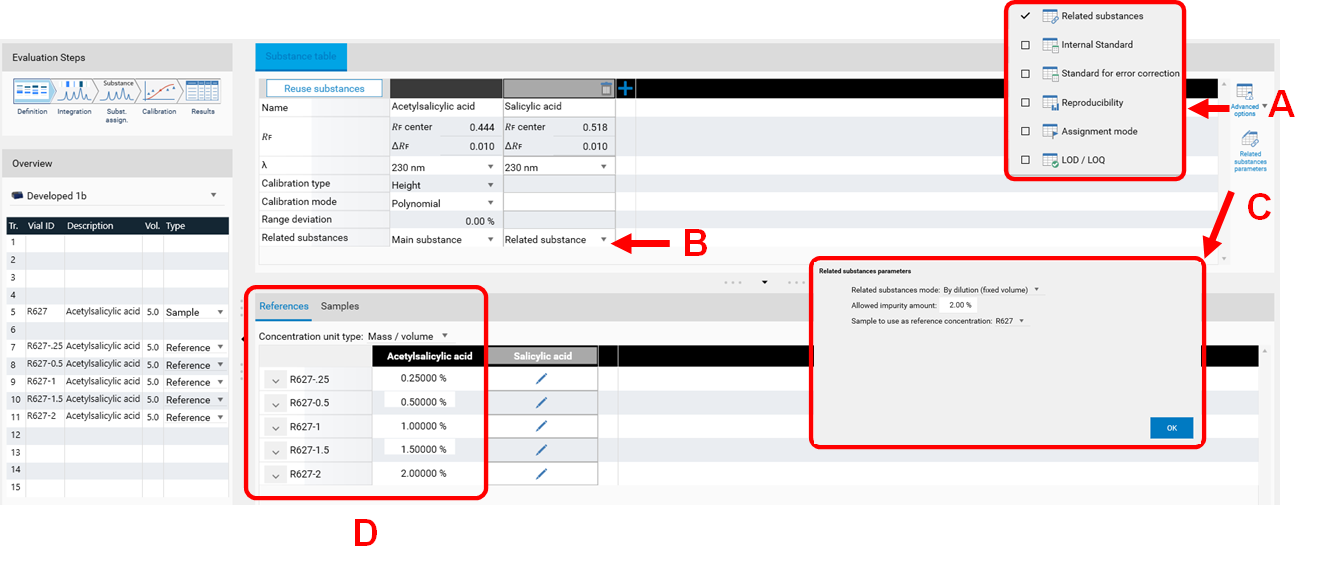Viewport: 1318px width, 578px height.
Task: Go to the Integration step icon
Action: pyautogui.click(x=75, y=93)
